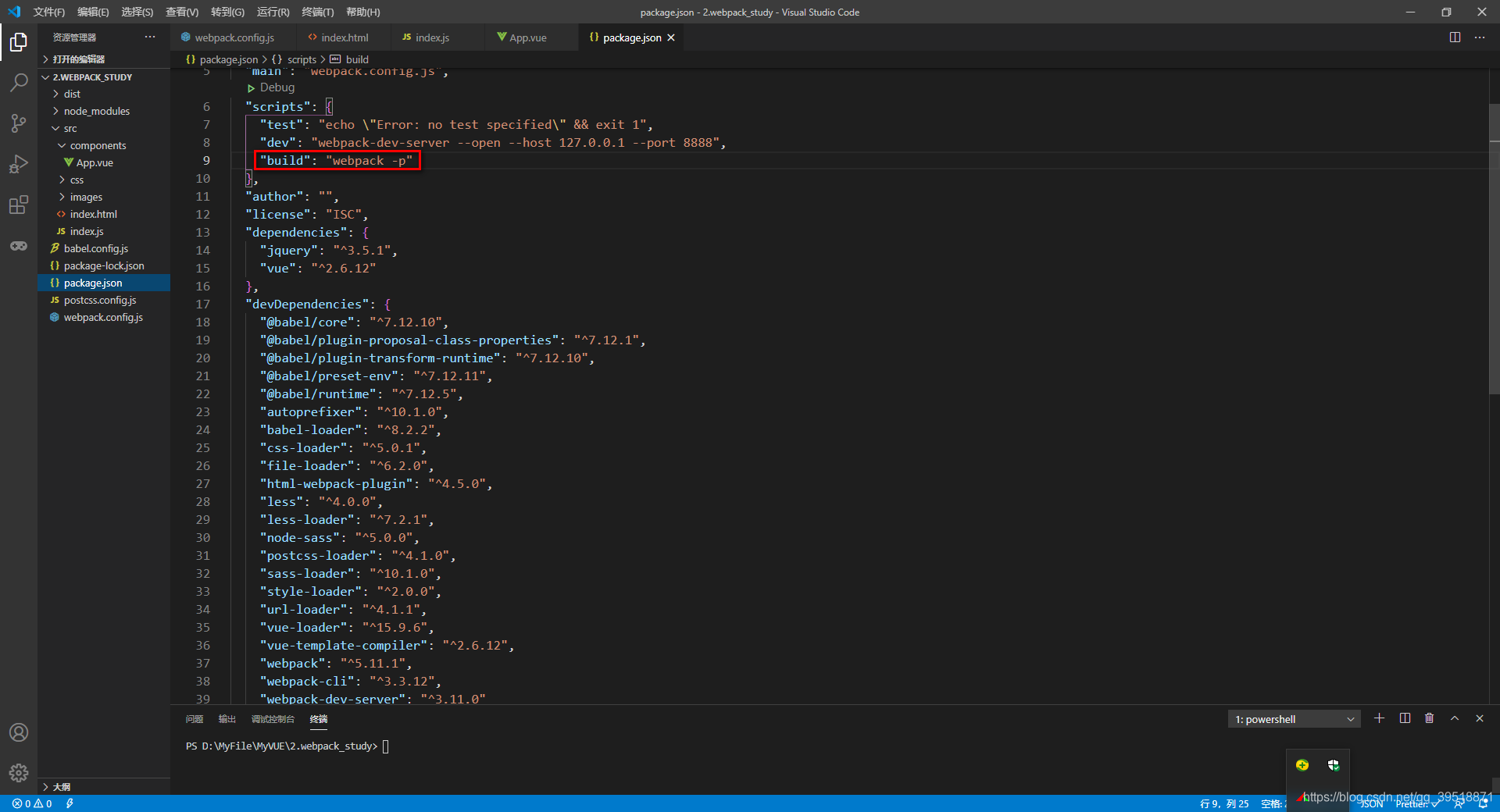Click errors and warnings count in status bar

pos(32,803)
